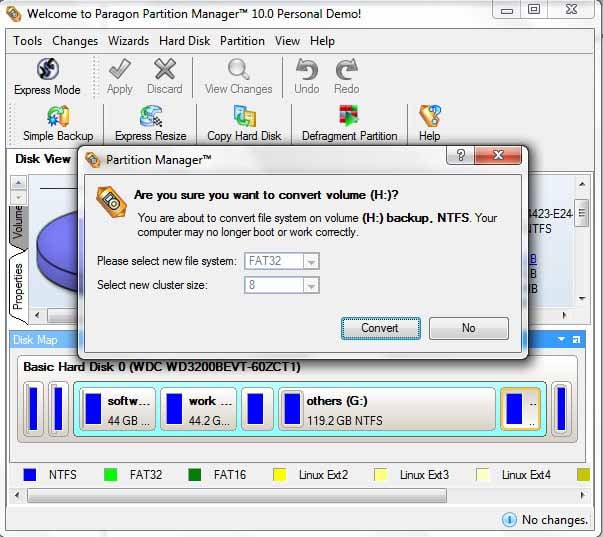Viewport: 603px width, 537px height.
Task: Open the Hard Disk menu
Action: pyautogui.click(x=185, y=41)
